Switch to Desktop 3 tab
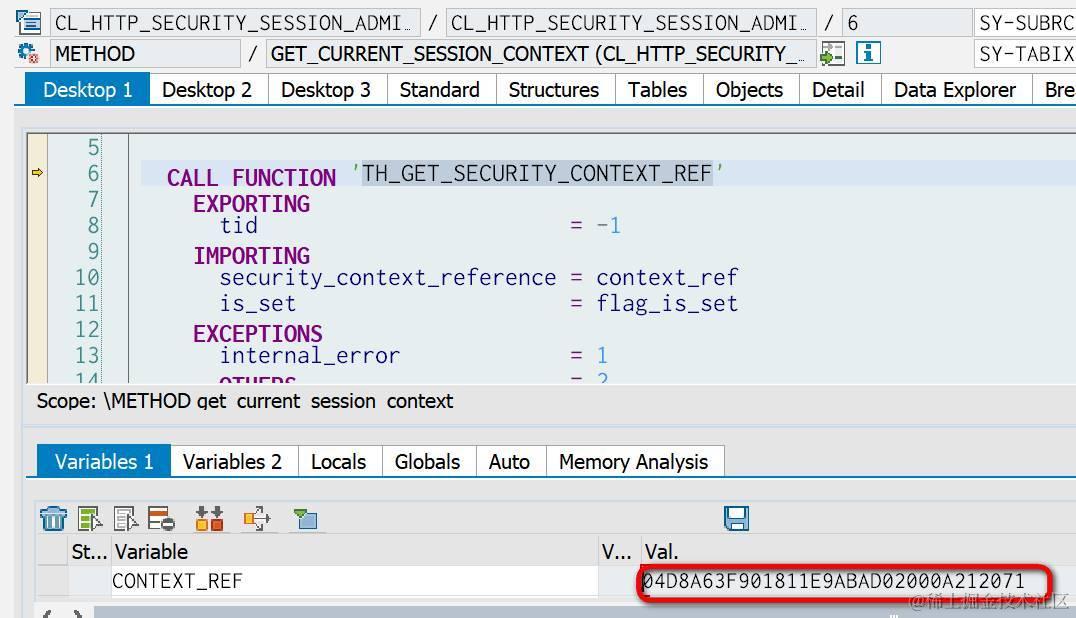Screen dimensions: 1076x618 [x=326, y=90]
